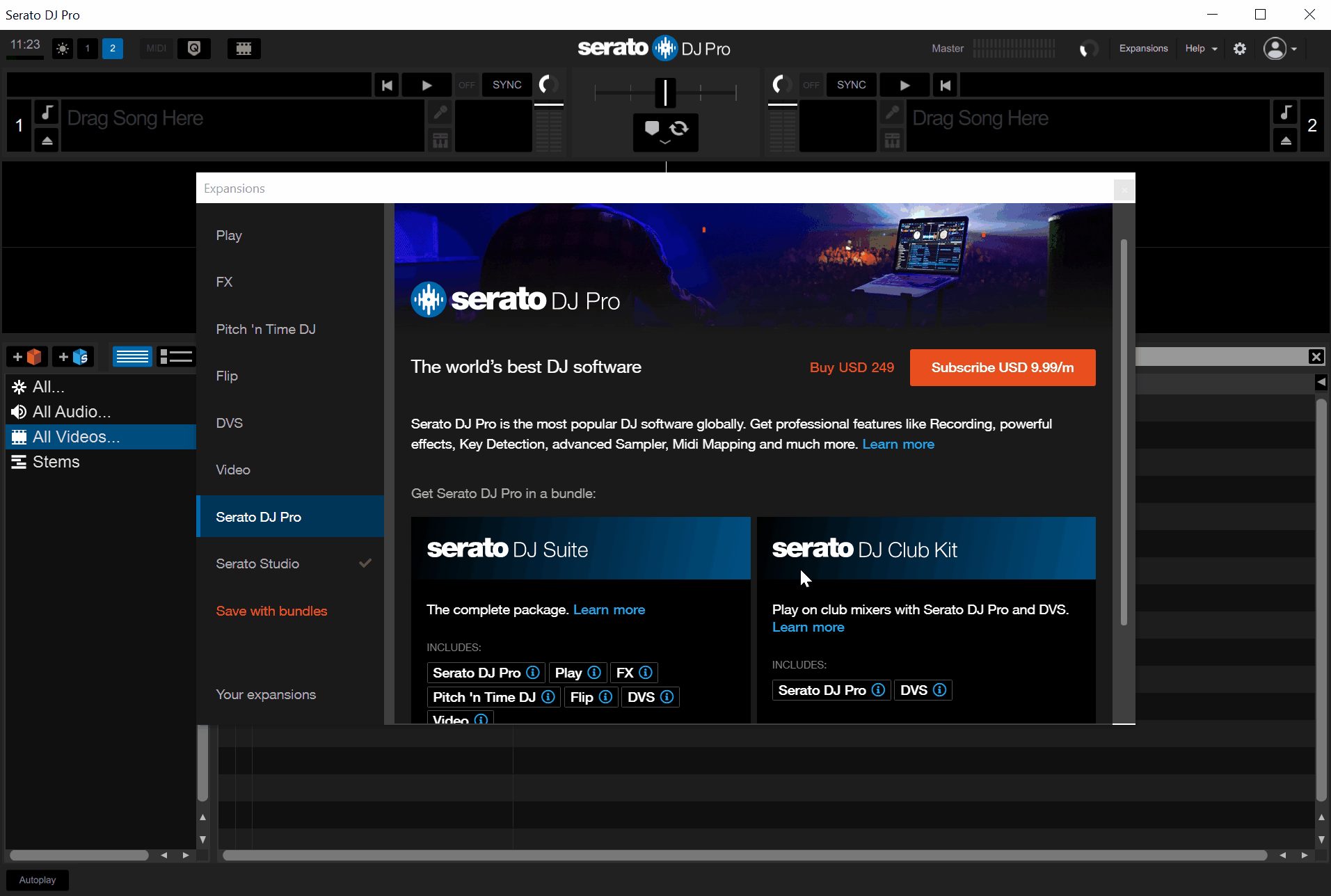
Task: Toggle SYNC OFF on deck 2
Action: click(811, 85)
